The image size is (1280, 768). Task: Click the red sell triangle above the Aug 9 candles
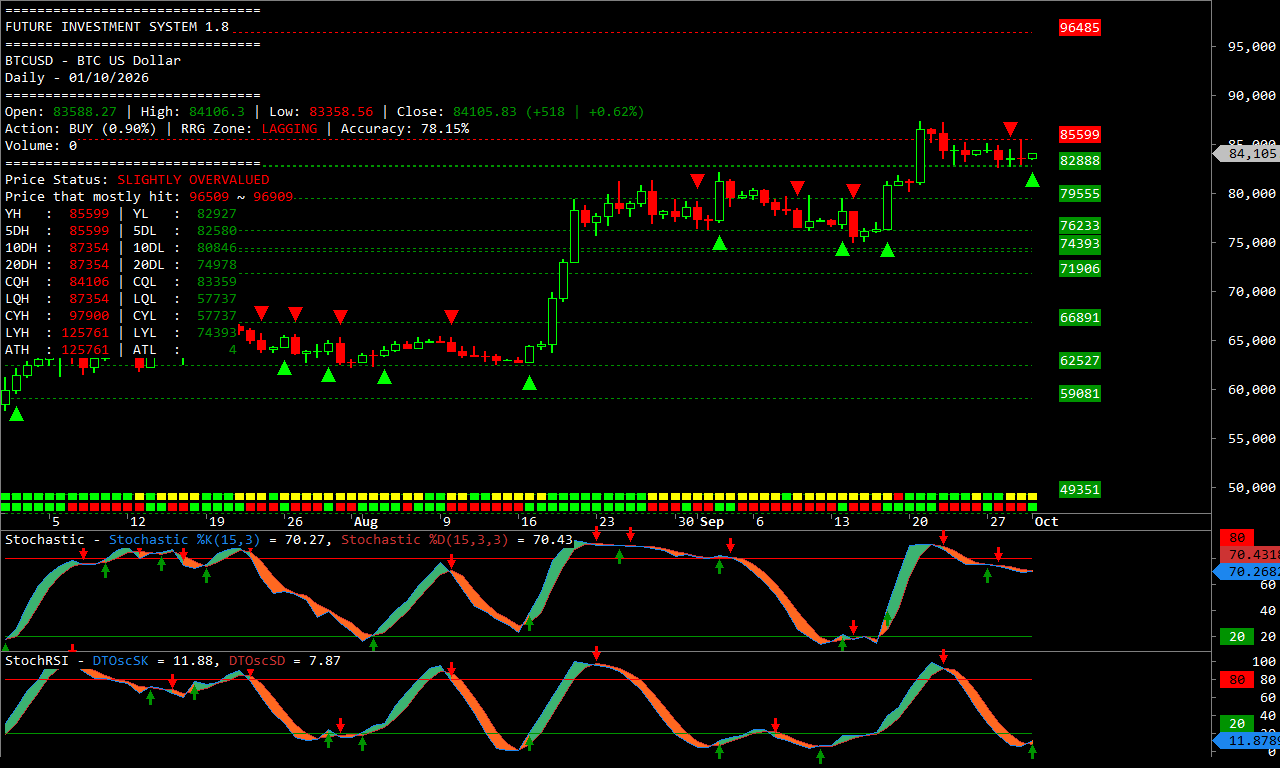tap(451, 317)
